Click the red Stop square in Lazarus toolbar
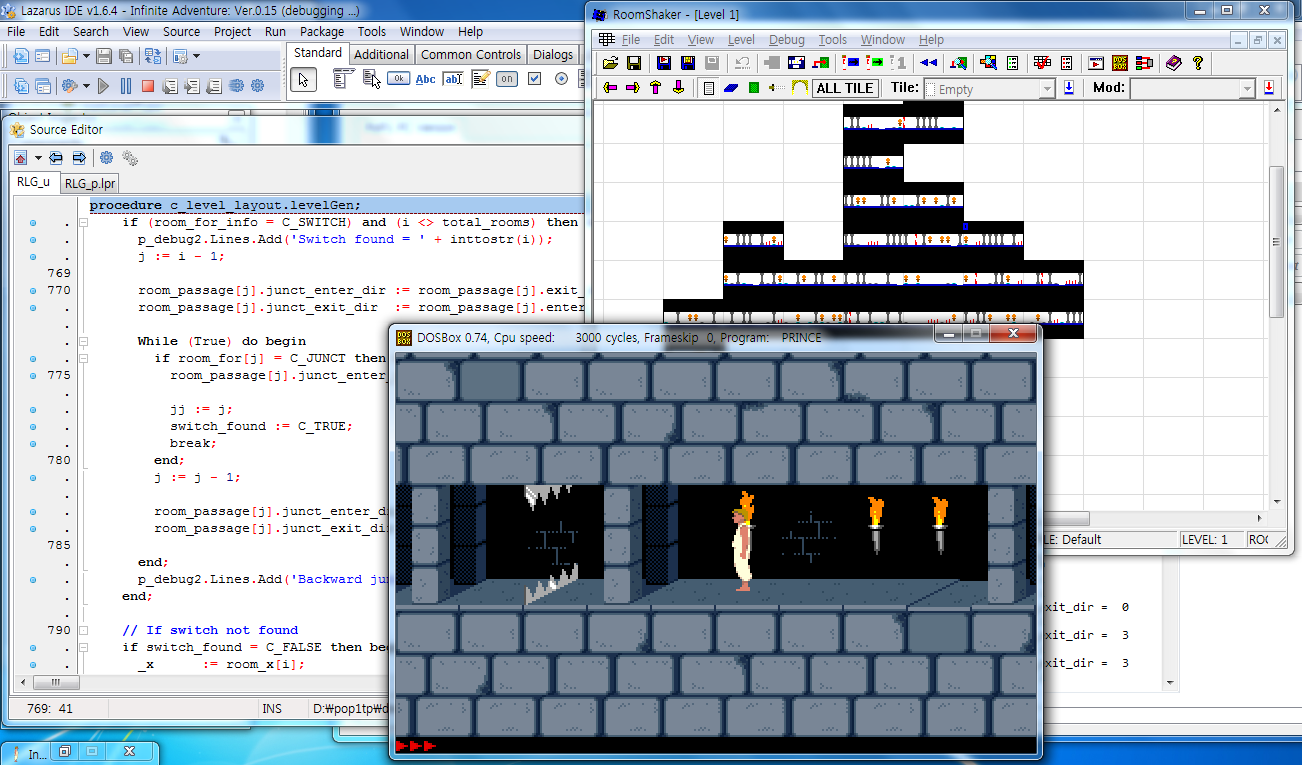Screen dimensions: 1302x765 coord(148,86)
